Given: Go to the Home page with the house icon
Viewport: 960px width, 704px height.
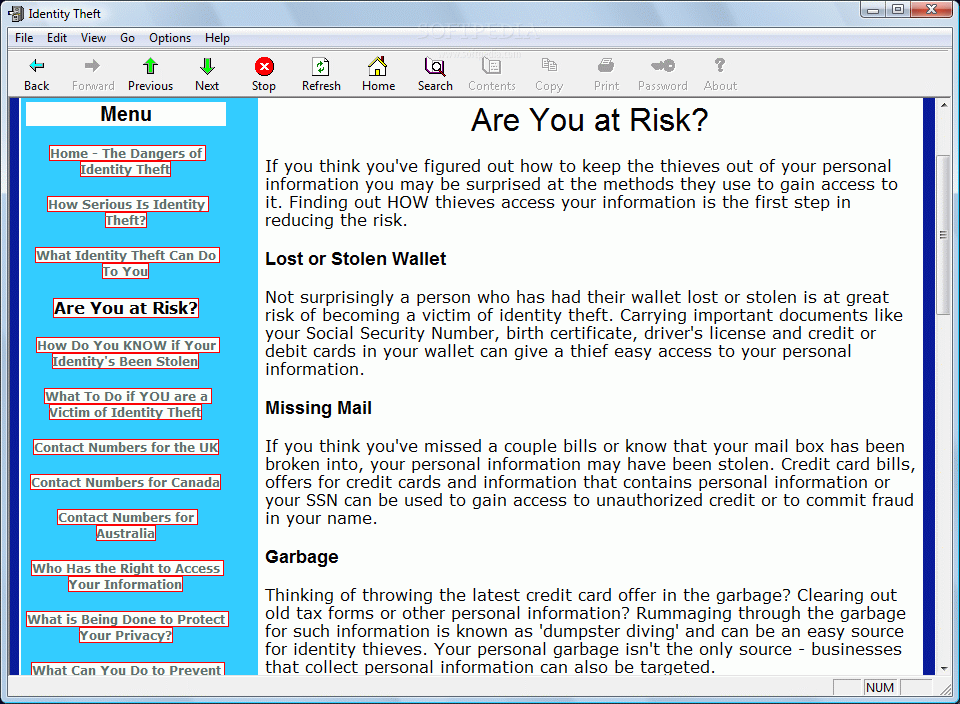Looking at the screenshot, I should pos(378,66).
